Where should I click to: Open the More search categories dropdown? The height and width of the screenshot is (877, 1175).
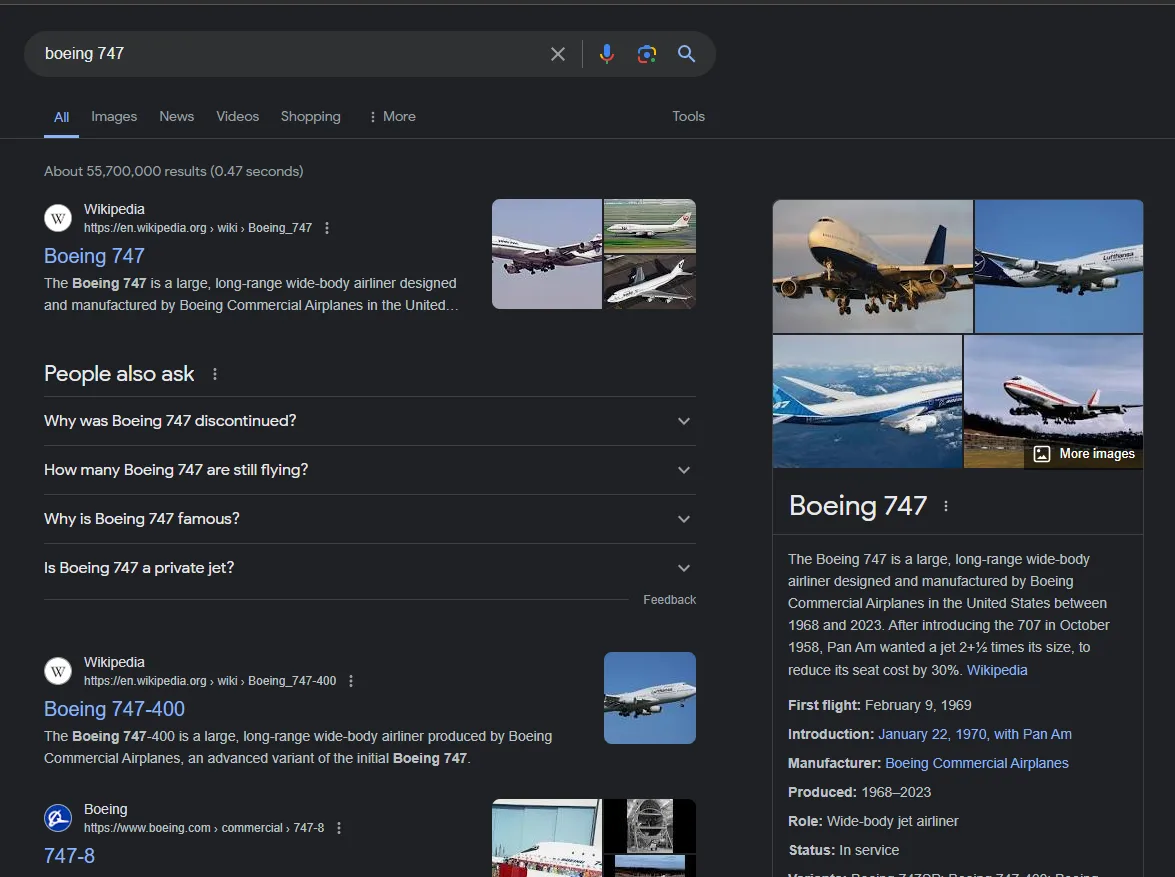pos(392,116)
